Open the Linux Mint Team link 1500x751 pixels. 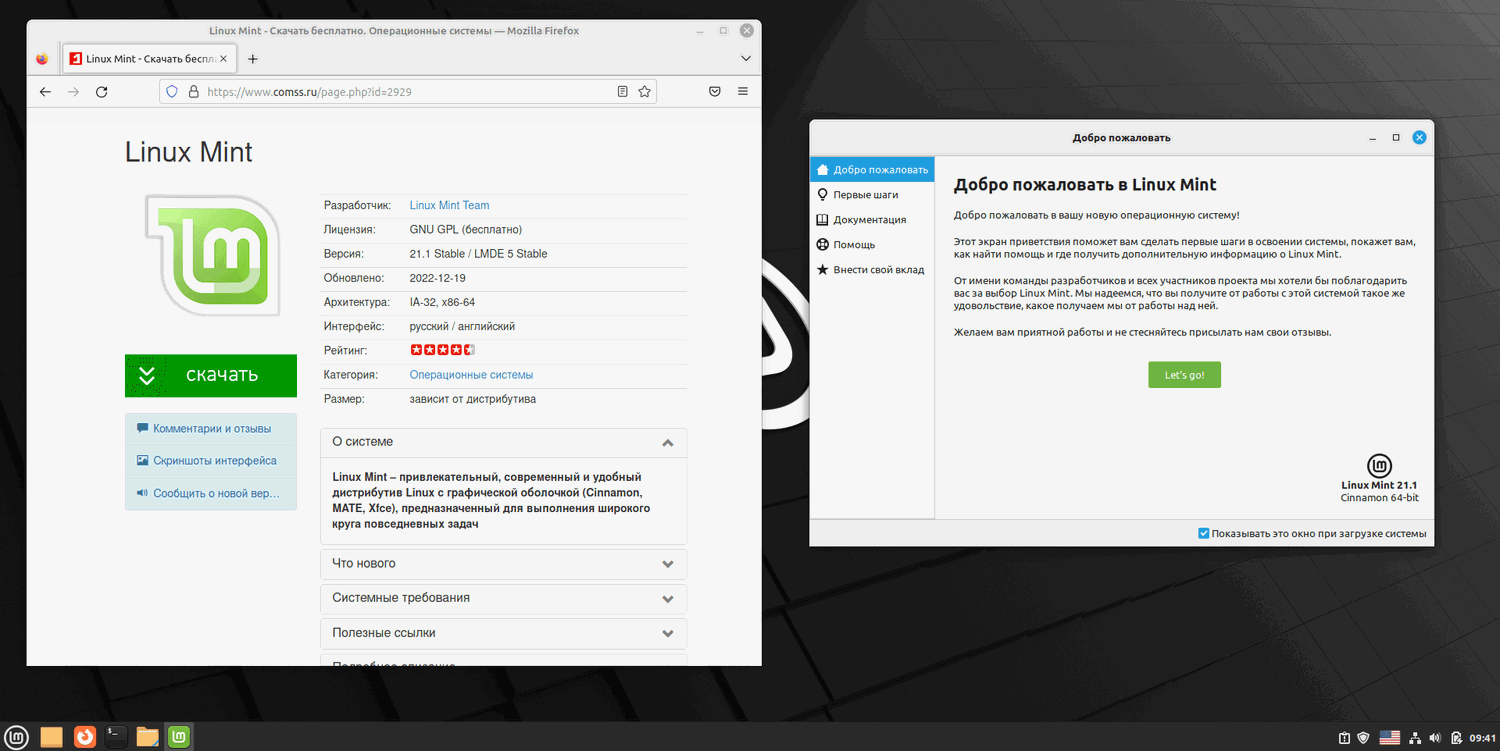(x=450, y=206)
